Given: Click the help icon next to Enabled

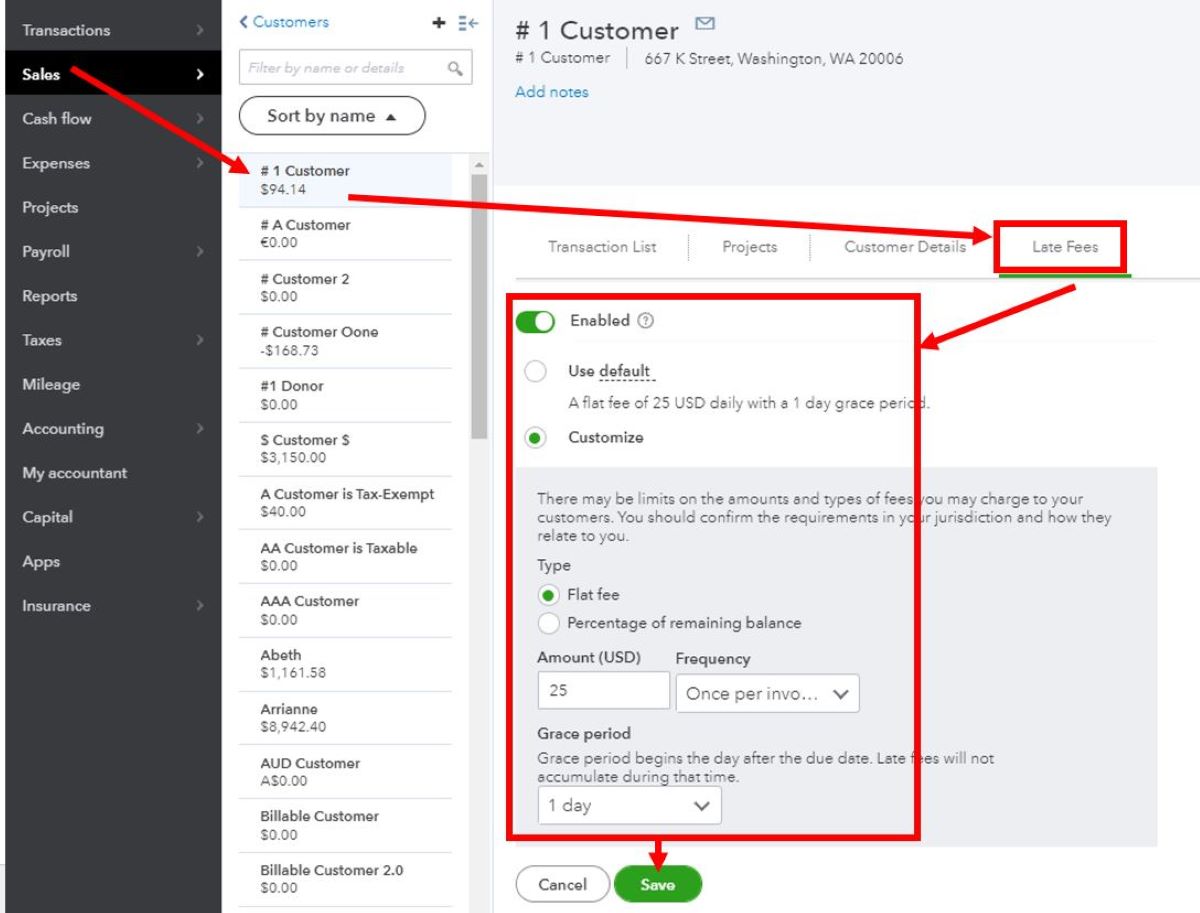Looking at the screenshot, I should tap(646, 321).
